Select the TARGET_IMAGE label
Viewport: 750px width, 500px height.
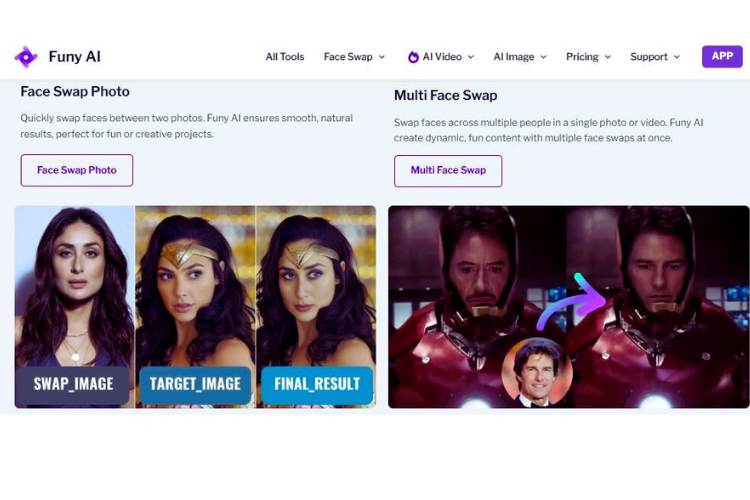(x=195, y=384)
